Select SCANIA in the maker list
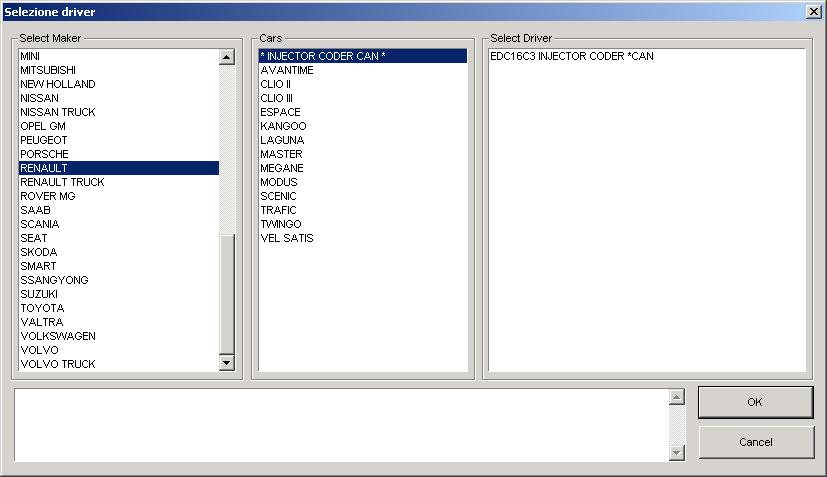Image resolution: width=827 pixels, height=477 pixels. click(119, 224)
